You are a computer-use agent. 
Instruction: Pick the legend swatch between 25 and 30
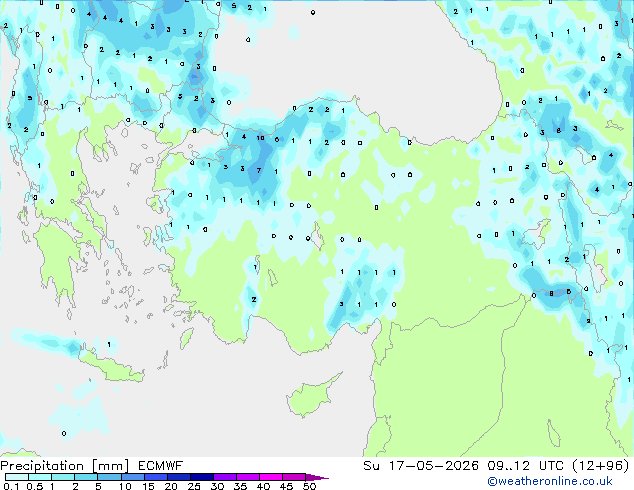click(201, 477)
